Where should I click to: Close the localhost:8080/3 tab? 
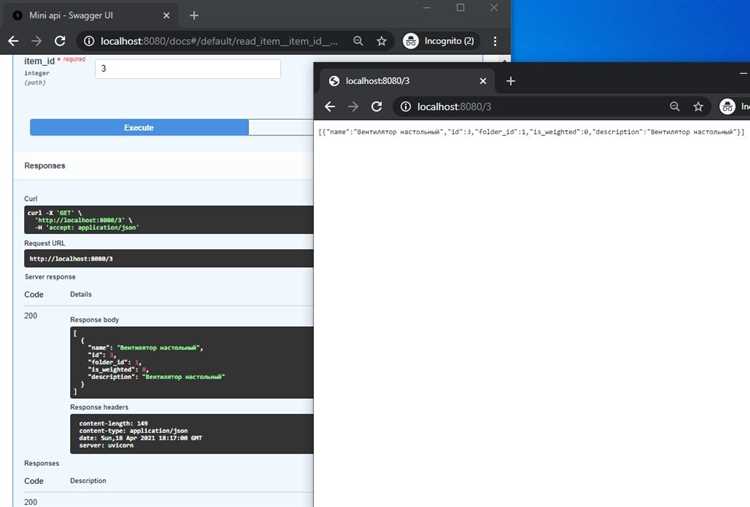pos(483,81)
